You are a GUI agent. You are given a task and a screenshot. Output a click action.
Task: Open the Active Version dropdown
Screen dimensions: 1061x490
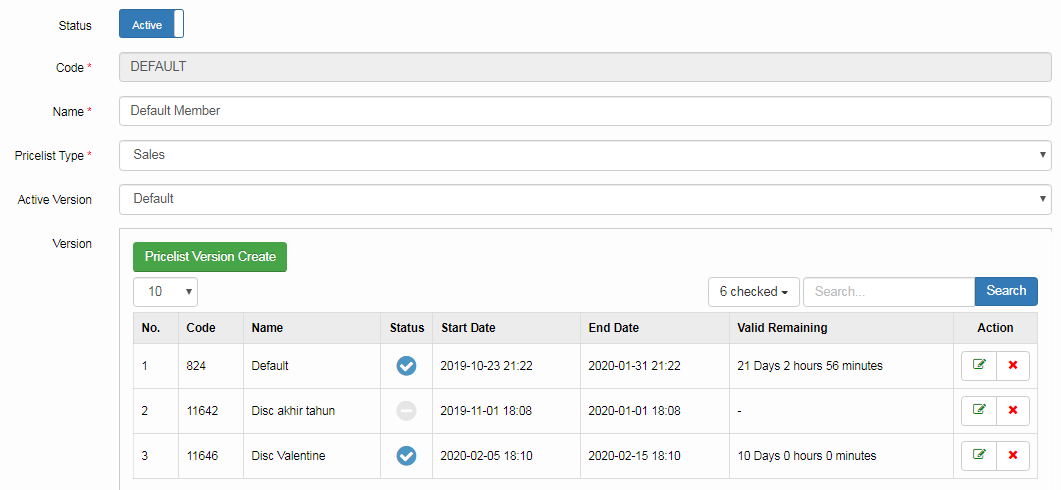[x=585, y=199]
